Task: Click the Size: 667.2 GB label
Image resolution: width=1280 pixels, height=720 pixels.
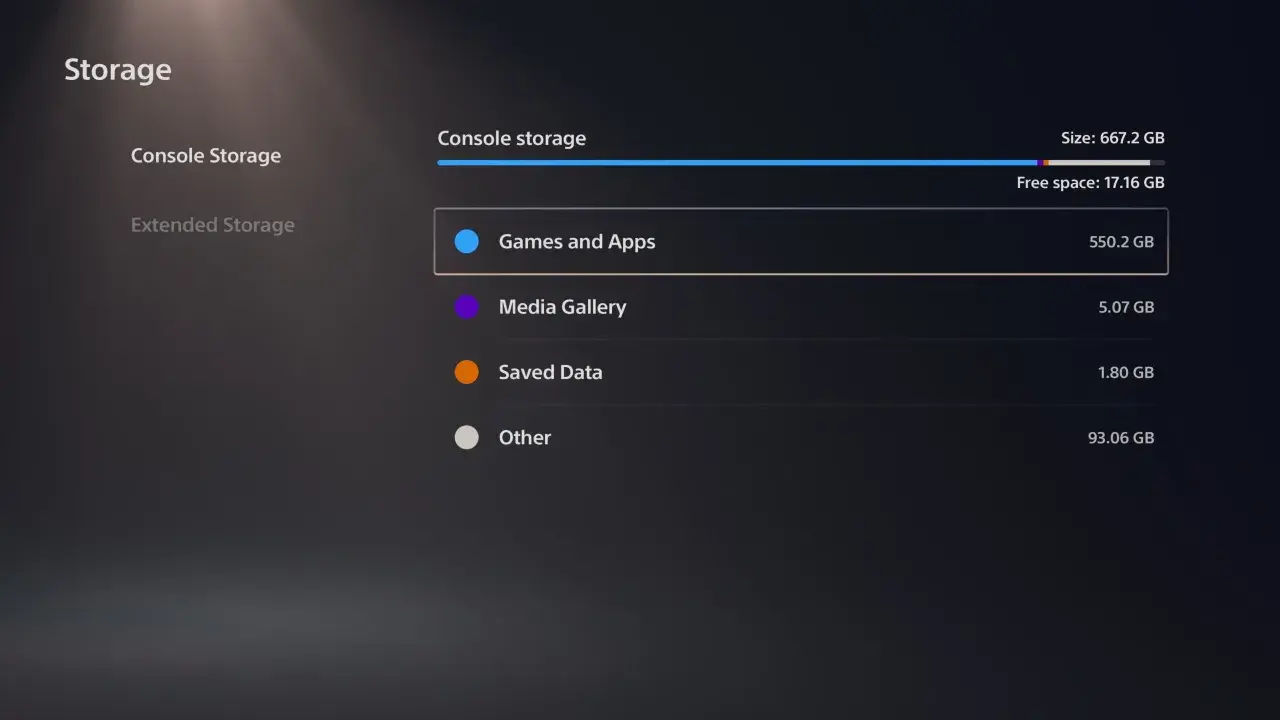Action: pos(1112,138)
